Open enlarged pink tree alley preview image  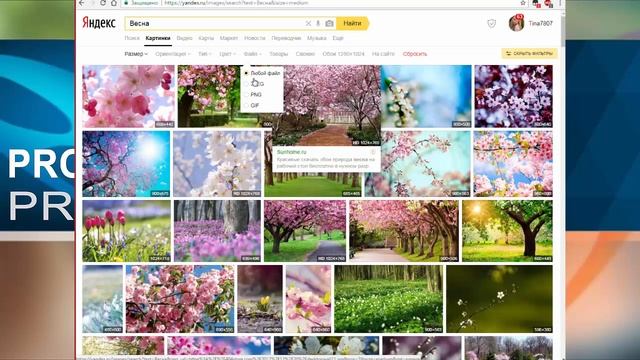(x=327, y=105)
